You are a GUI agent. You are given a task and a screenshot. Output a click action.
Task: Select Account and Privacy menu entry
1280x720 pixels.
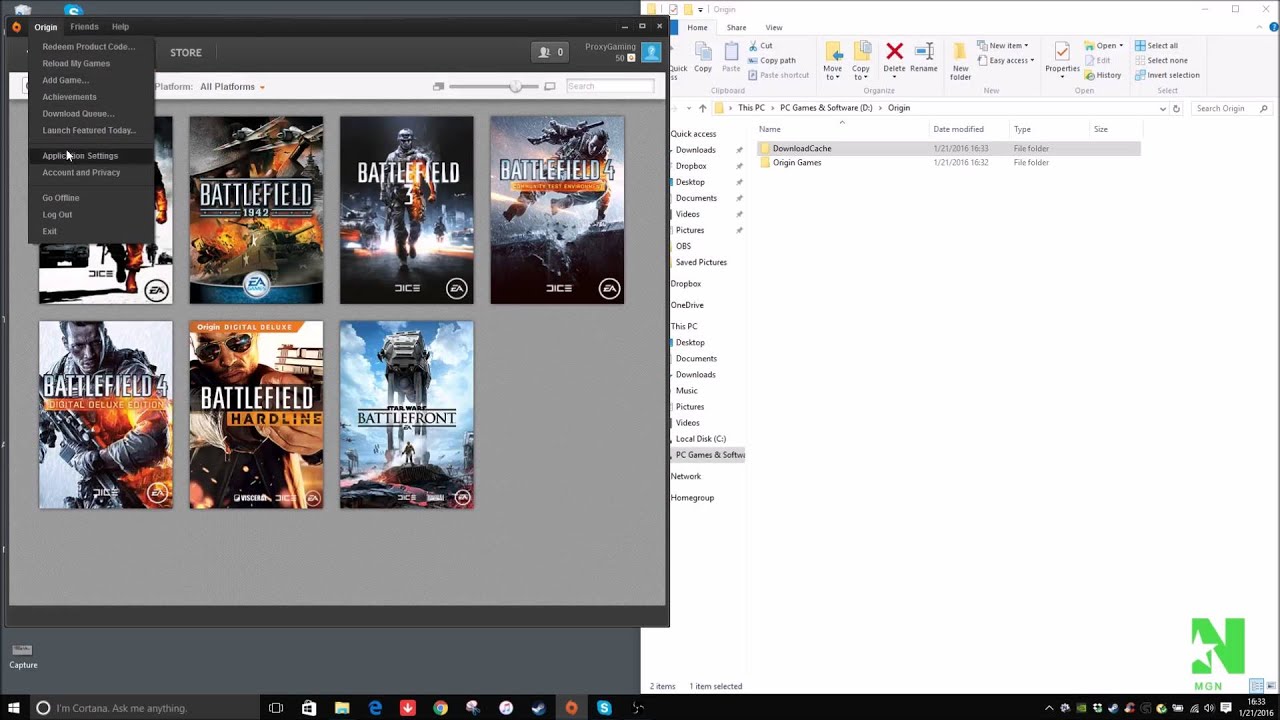(81, 173)
